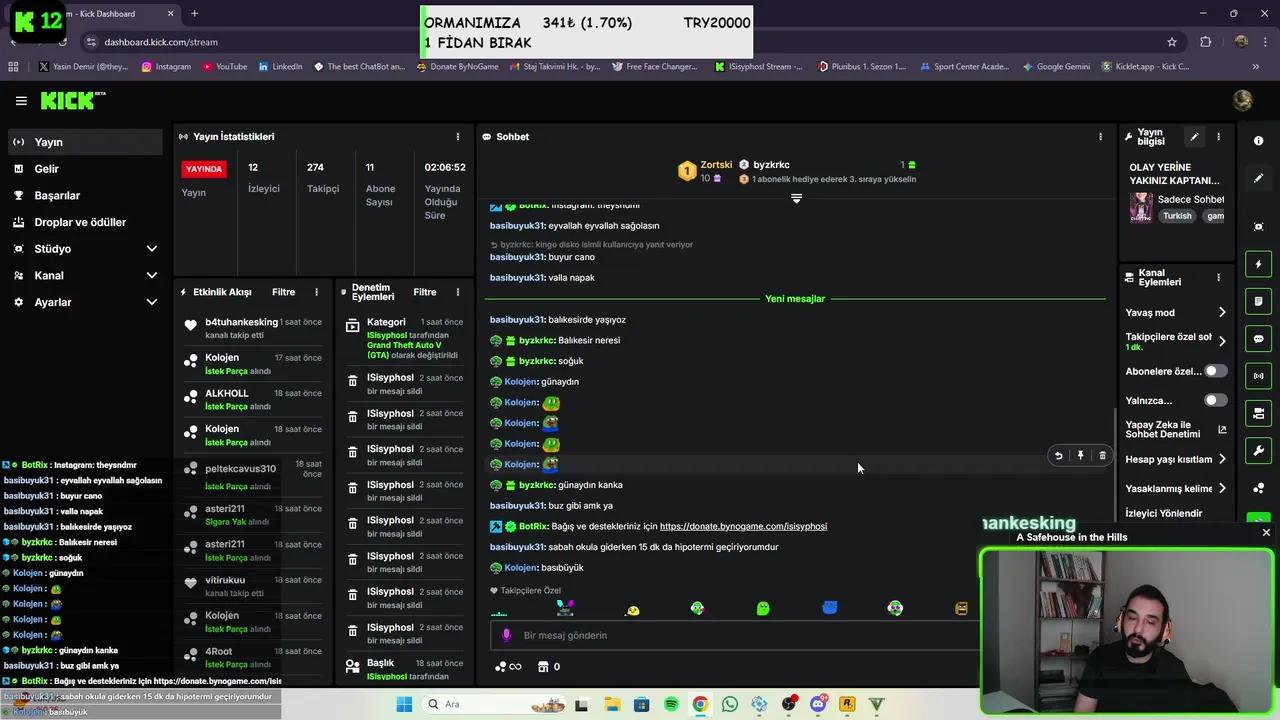
Task: Toggle broadcast signal panel in right toolbar
Action: point(1258,376)
